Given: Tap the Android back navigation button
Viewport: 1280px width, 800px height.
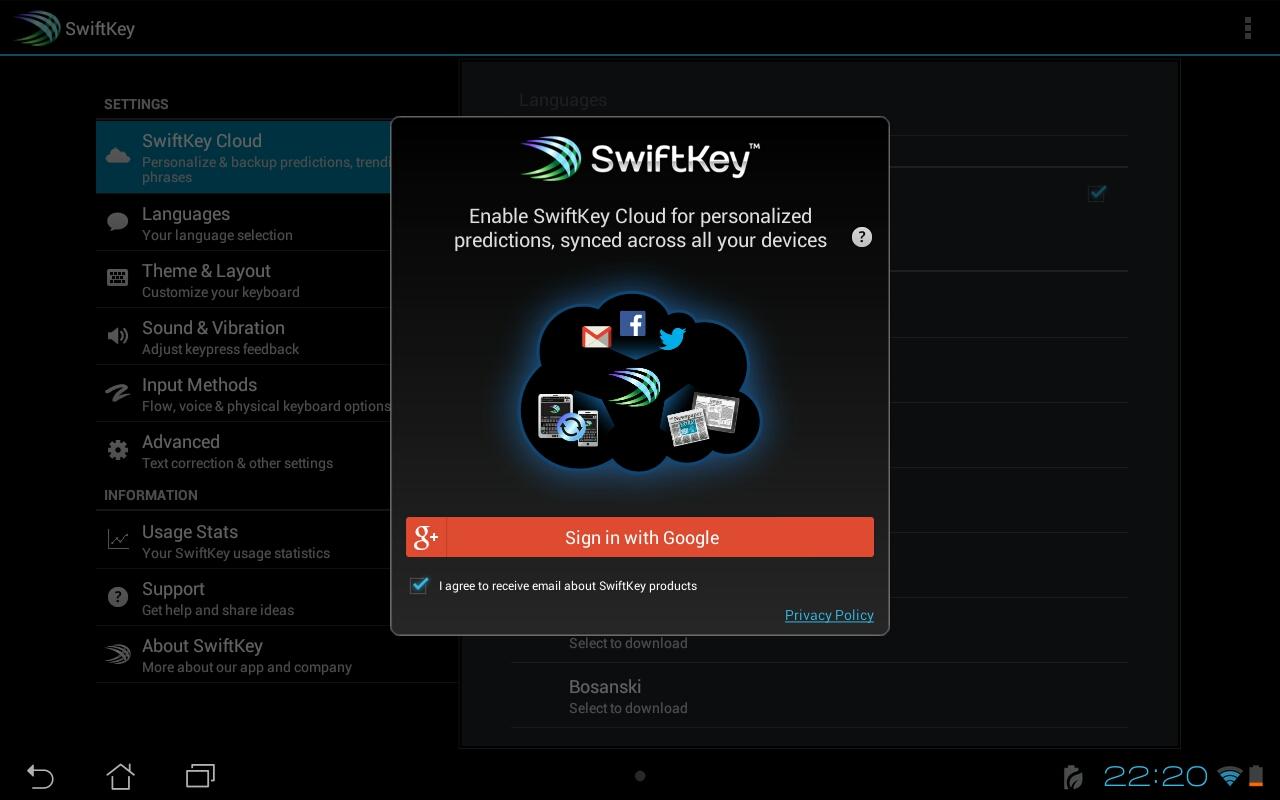Looking at the screenshot, I should (x=40, y=775).
